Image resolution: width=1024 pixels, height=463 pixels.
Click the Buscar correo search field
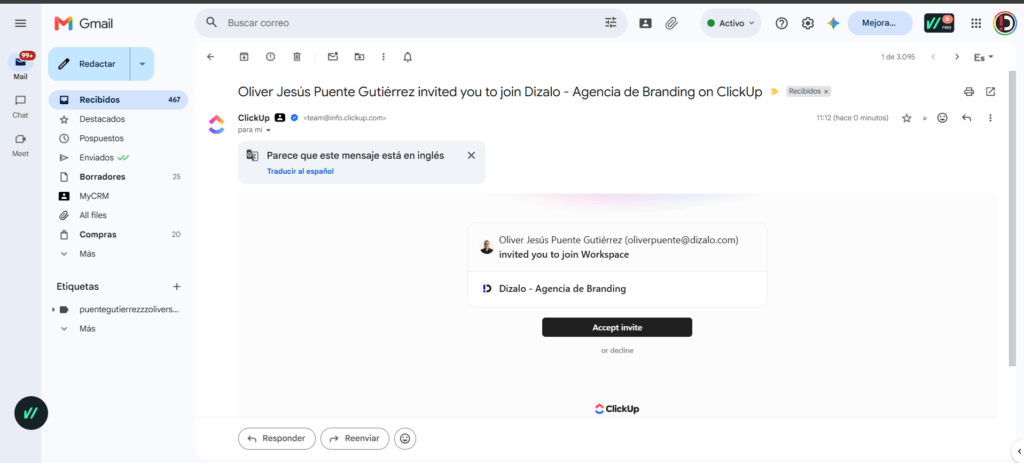pos(411,23)
